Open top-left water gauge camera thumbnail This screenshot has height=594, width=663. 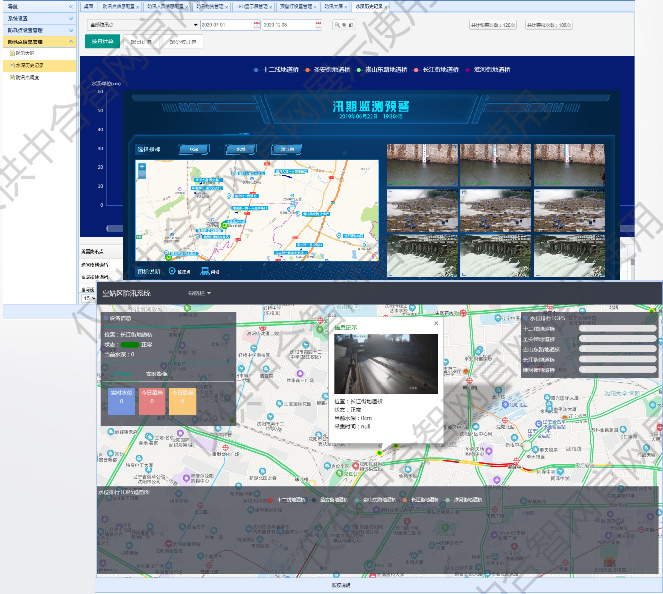422,165
